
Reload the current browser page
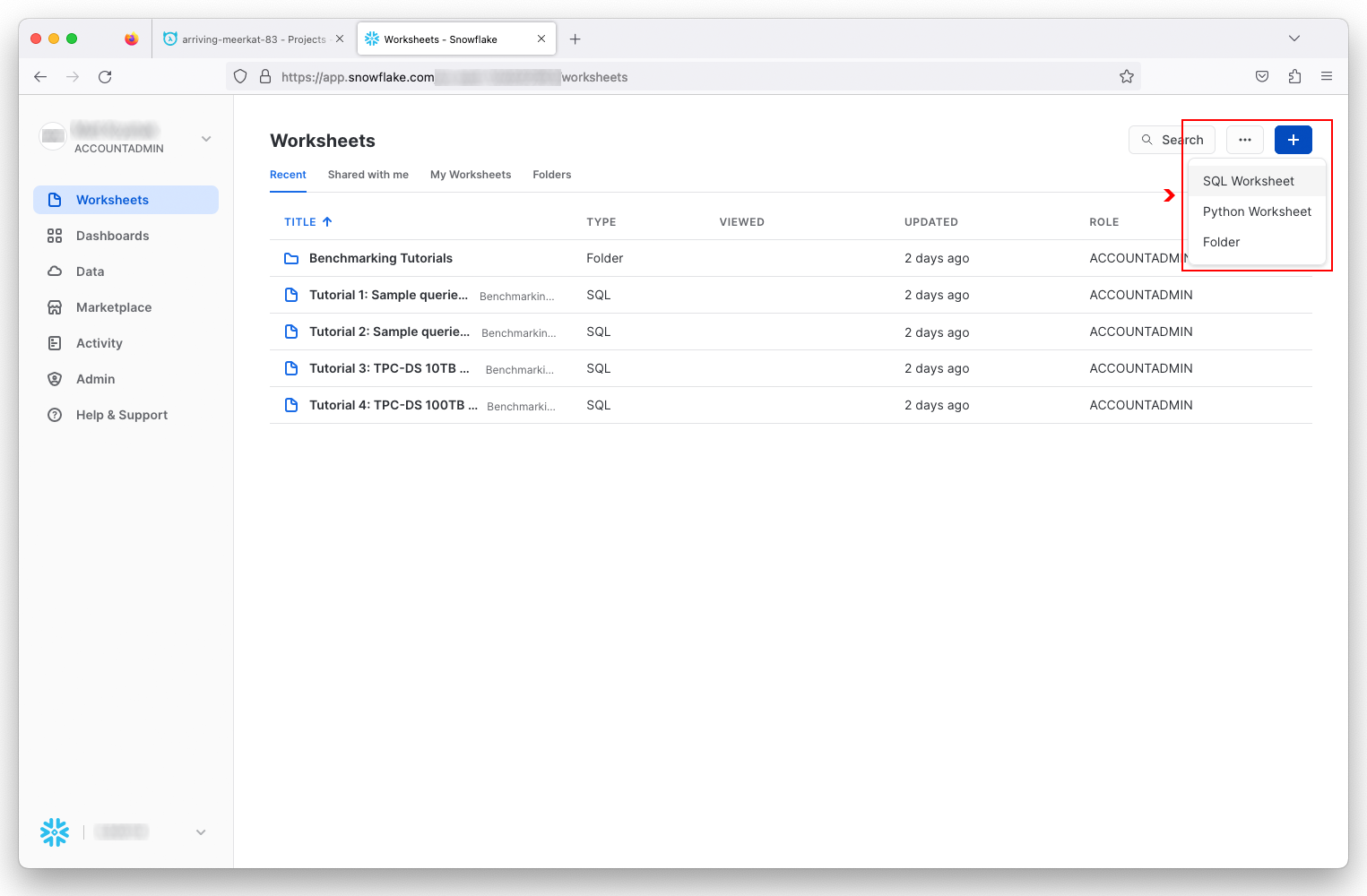click(105, 77)
